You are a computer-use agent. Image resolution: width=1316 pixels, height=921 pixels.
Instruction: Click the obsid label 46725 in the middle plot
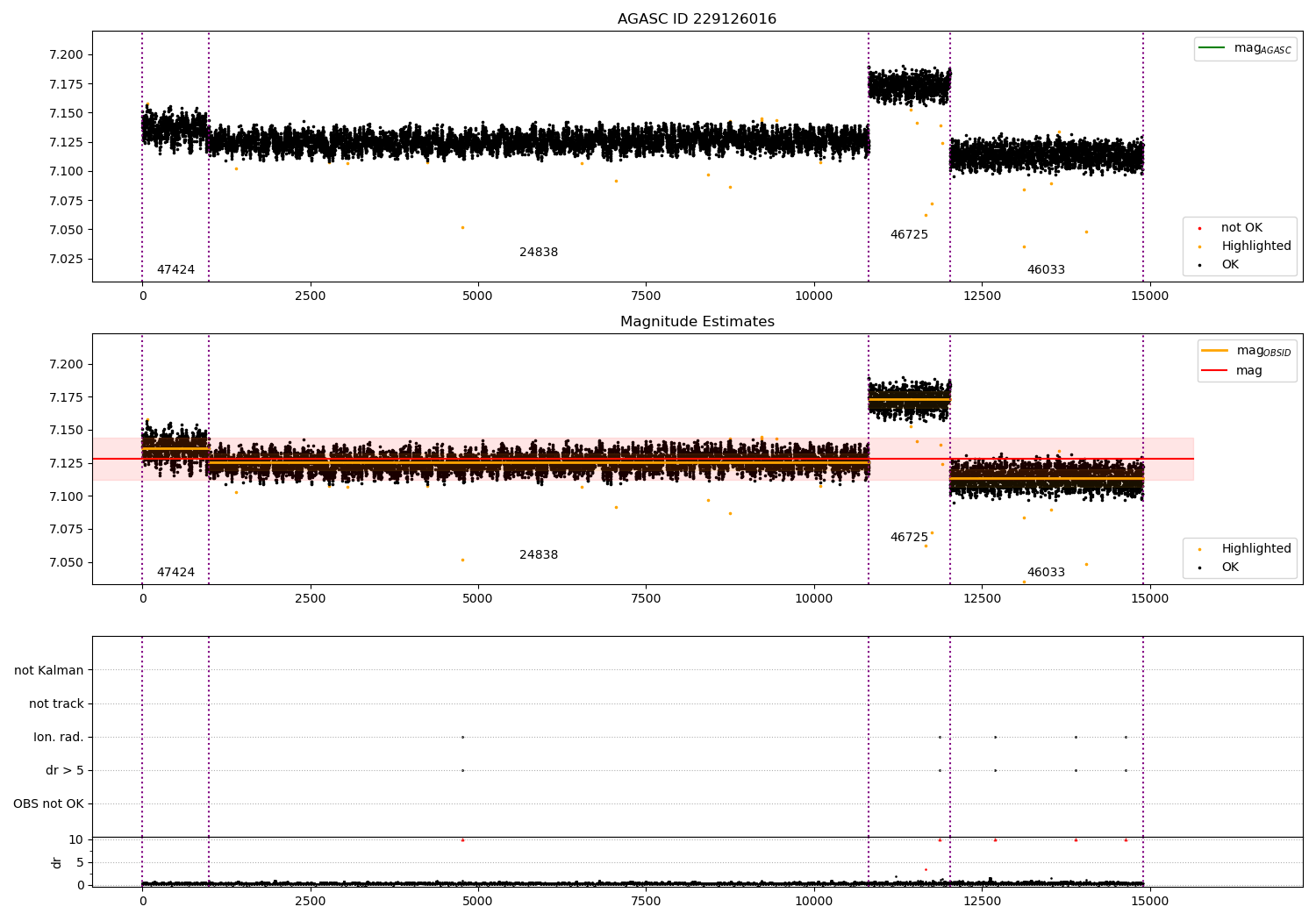point(909,538)
